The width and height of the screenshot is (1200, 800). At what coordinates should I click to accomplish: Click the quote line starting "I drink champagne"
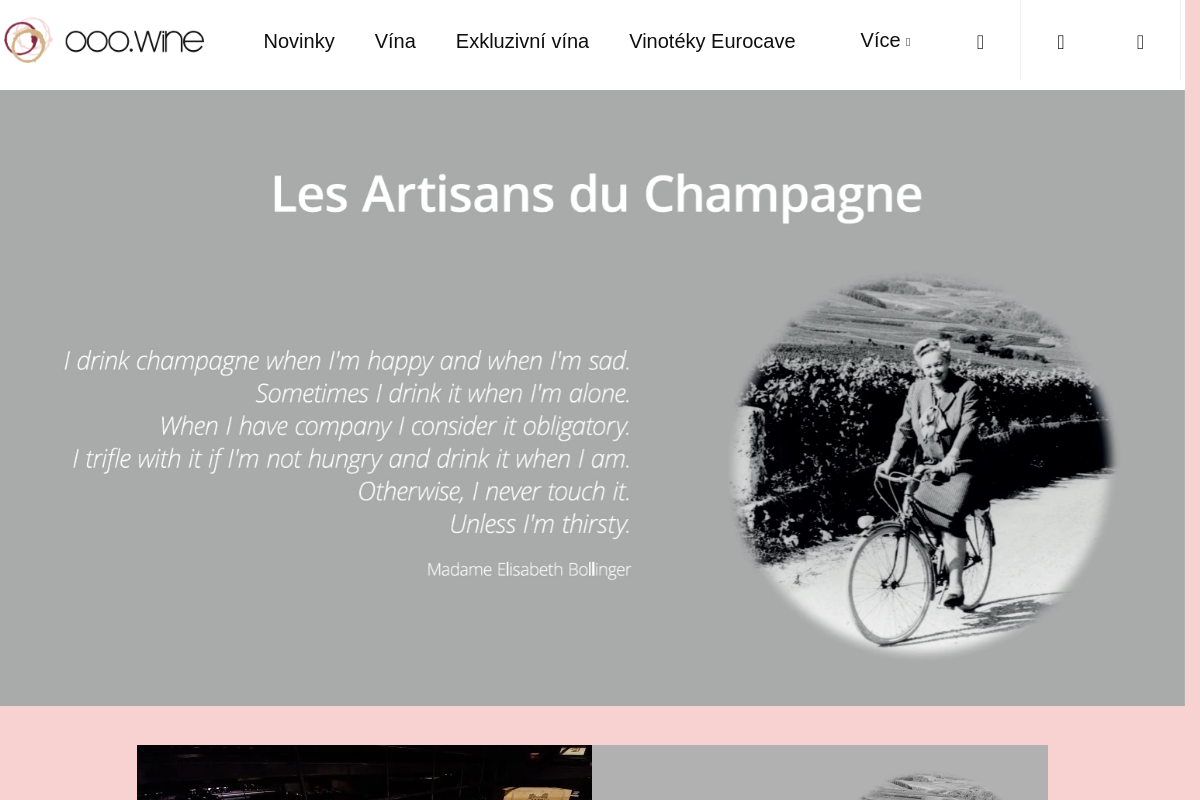point(346,360)
